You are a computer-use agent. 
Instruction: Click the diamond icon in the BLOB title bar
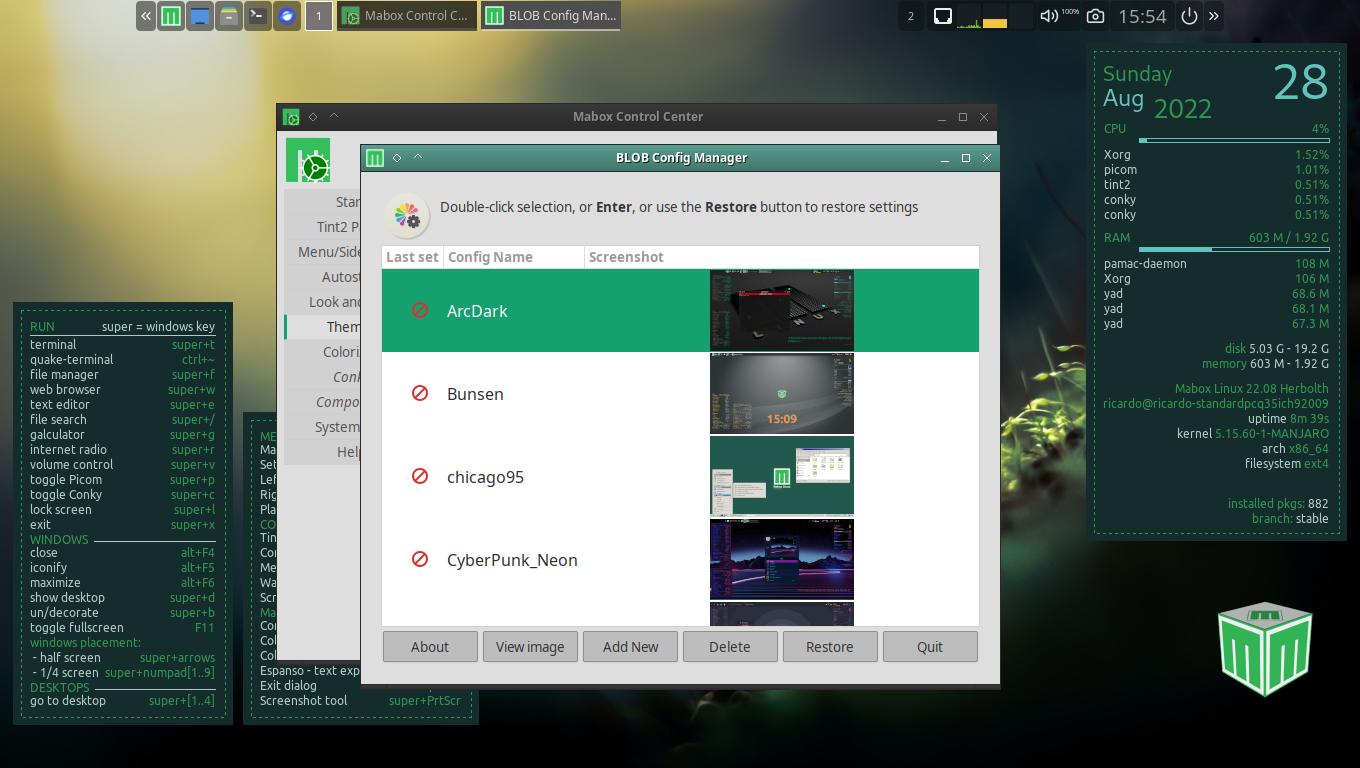[397, 158]
